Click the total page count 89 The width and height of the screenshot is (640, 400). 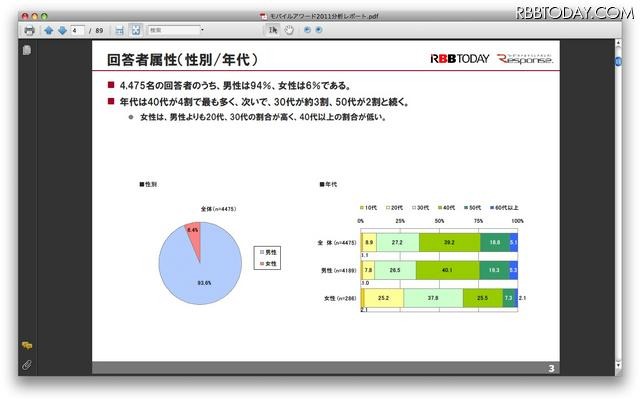(x=99, y=31)
